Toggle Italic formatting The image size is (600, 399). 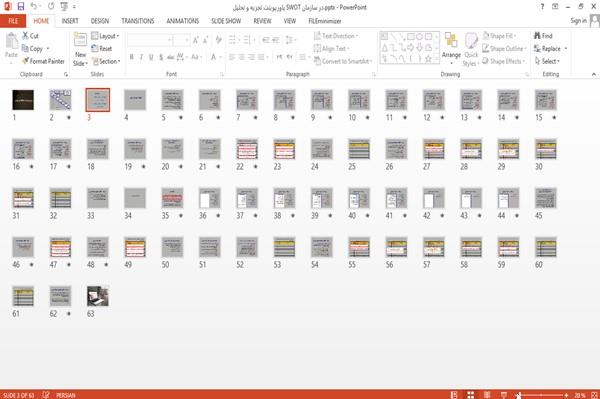coord(142,57)
